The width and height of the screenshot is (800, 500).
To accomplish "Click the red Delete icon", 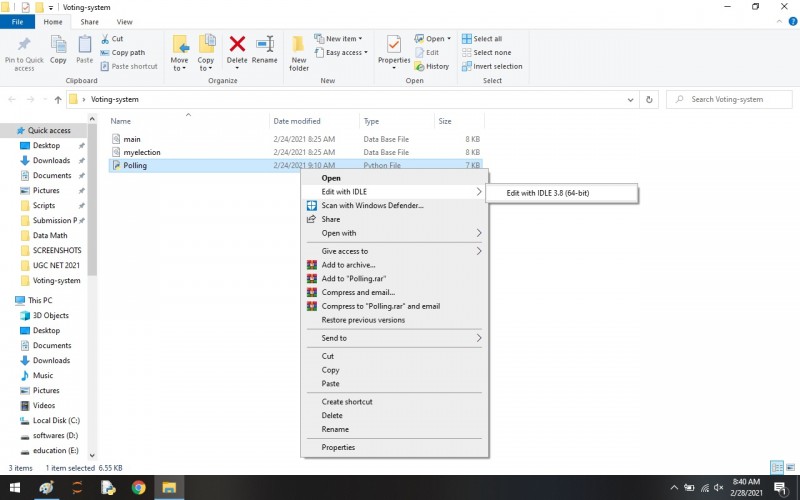I will click(237, 44).
